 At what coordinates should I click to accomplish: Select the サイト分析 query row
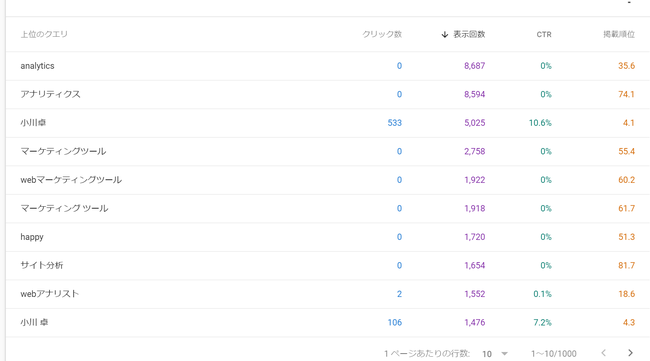pos(327,266)
